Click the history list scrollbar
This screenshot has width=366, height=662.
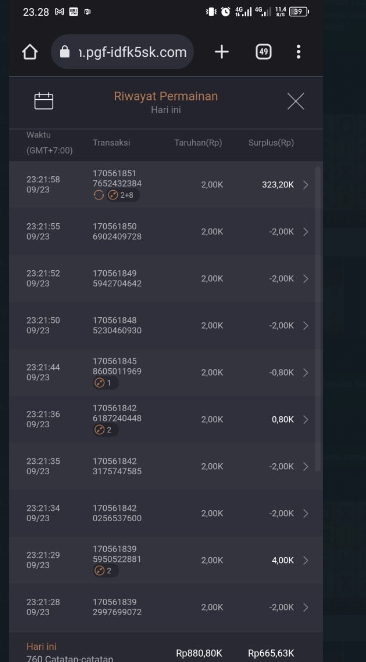click(318, 319)
